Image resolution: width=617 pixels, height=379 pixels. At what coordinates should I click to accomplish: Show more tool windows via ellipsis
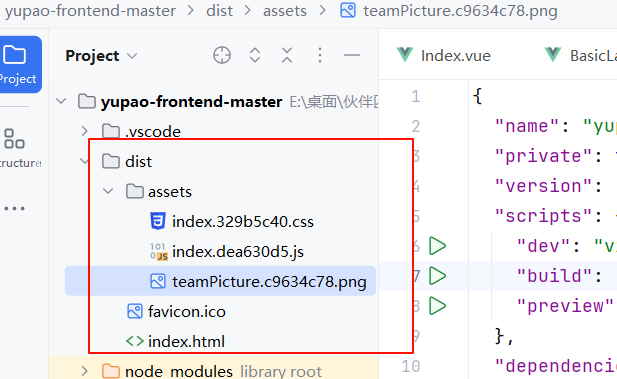click(x=15, y=208)
